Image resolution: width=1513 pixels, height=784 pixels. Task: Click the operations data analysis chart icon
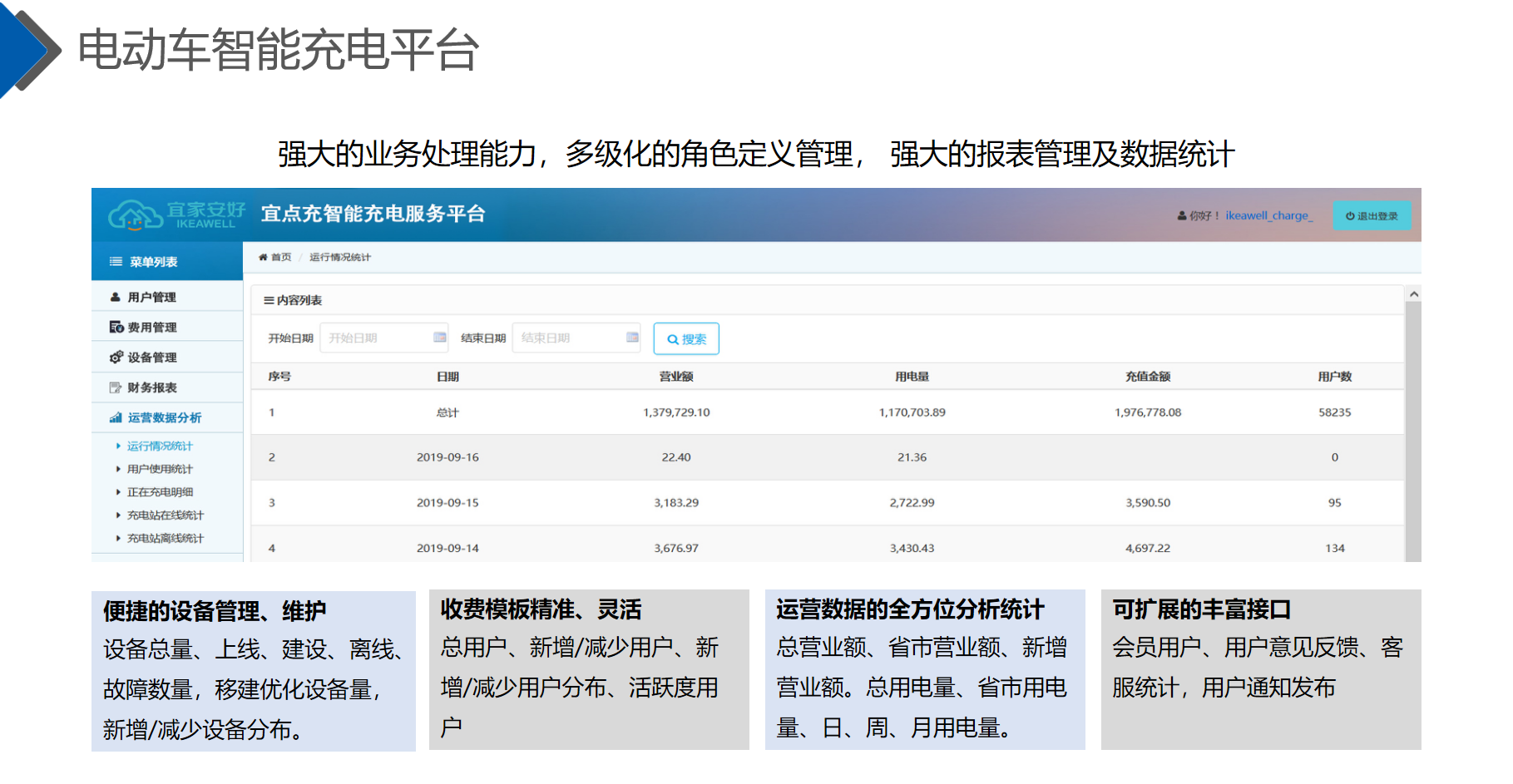(x=116, y=417)
